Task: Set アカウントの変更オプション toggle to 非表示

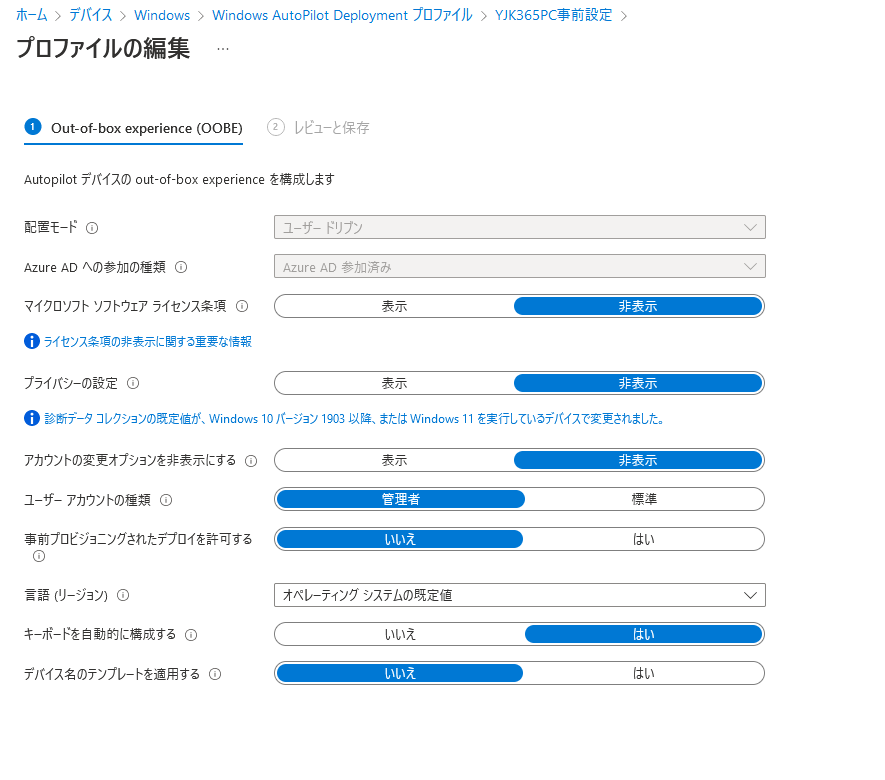Action: click(638, 460)
